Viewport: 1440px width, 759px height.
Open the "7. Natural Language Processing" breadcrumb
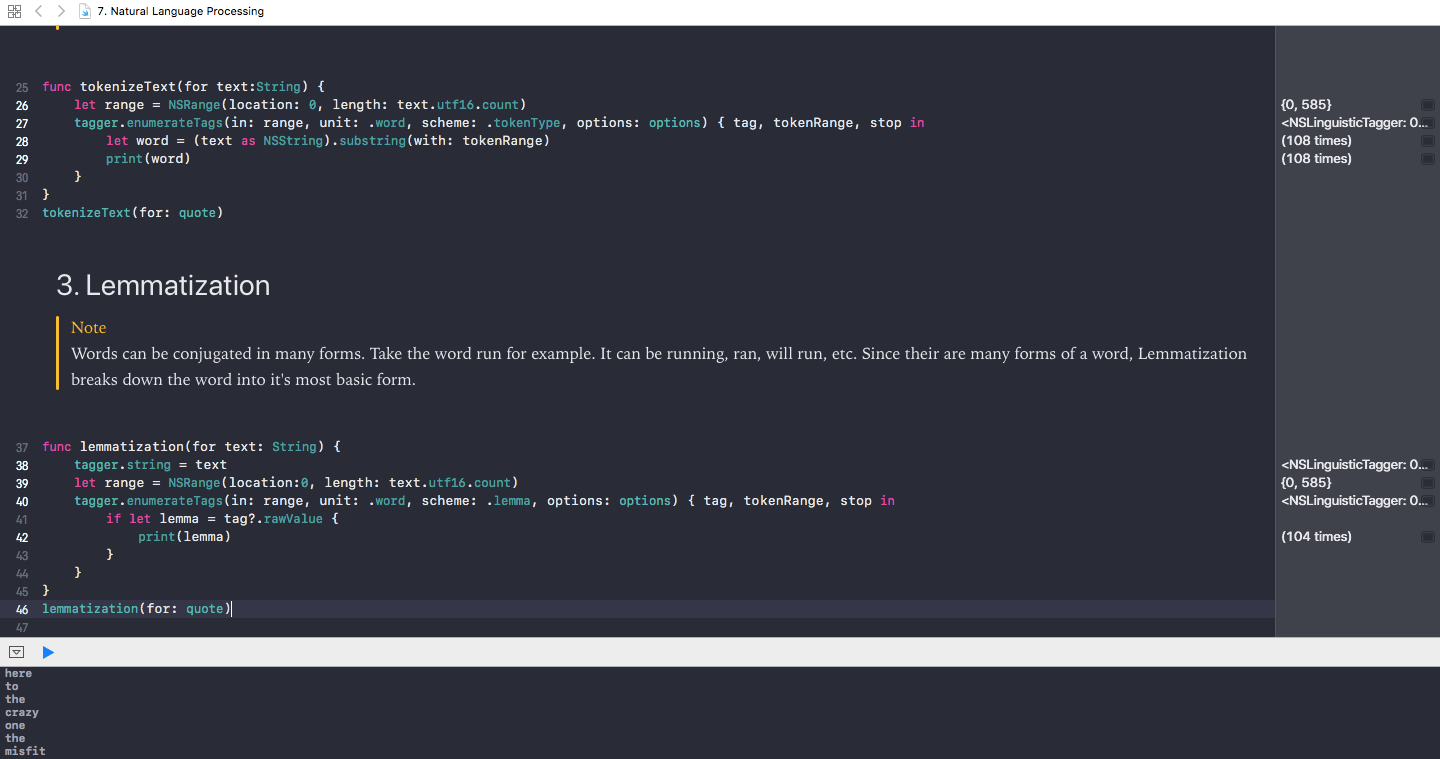pos(181,11)
